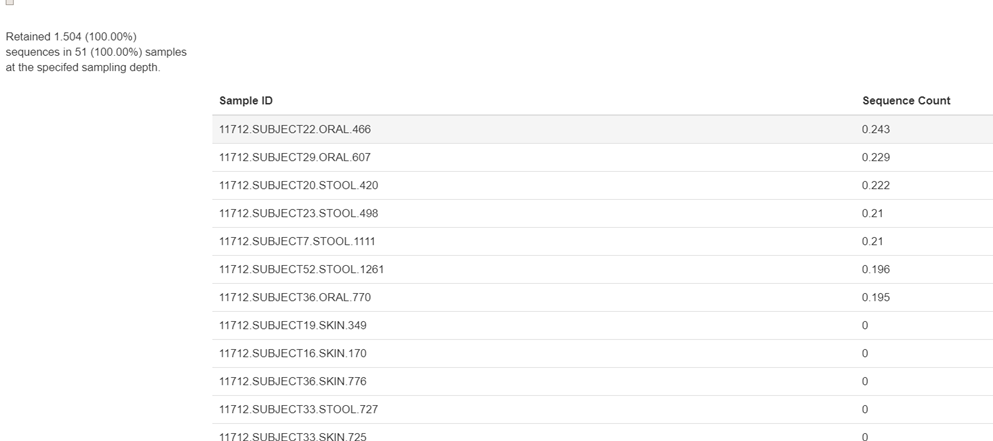Select sample 11712.SUBJECT20.STOOL.420

tap(298, 185)
